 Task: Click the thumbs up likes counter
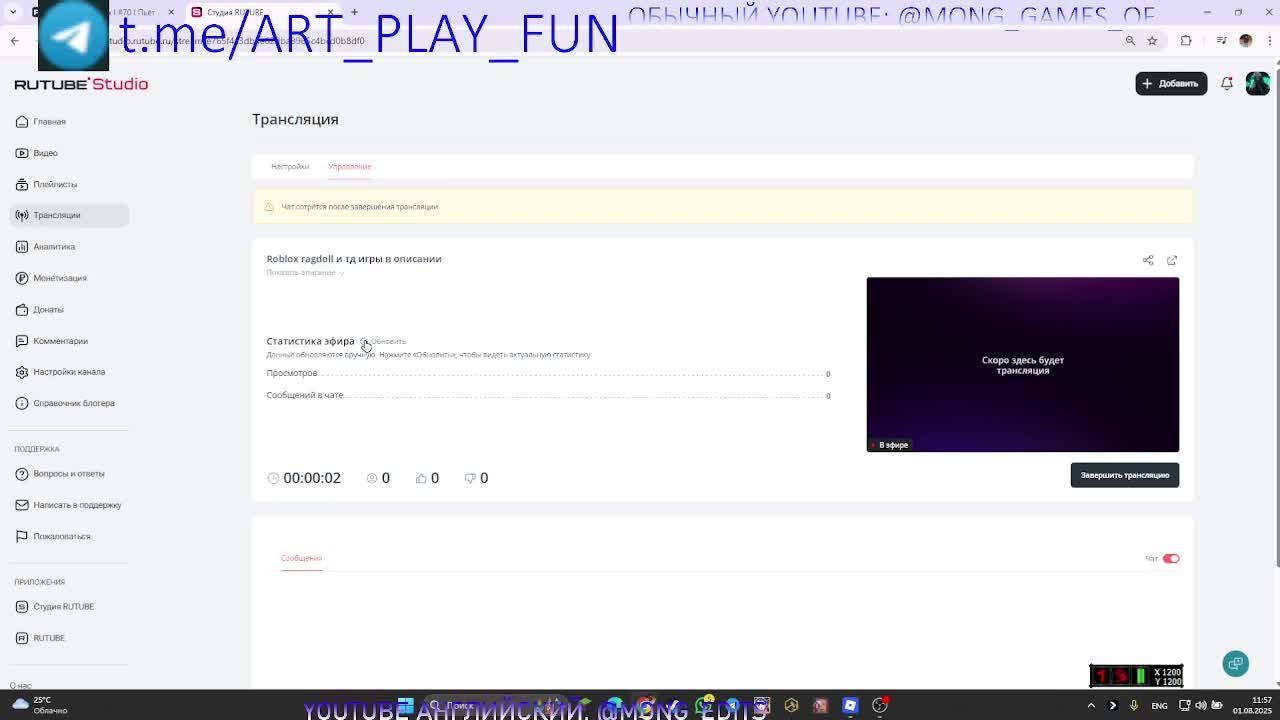click(x=427, y=478)
